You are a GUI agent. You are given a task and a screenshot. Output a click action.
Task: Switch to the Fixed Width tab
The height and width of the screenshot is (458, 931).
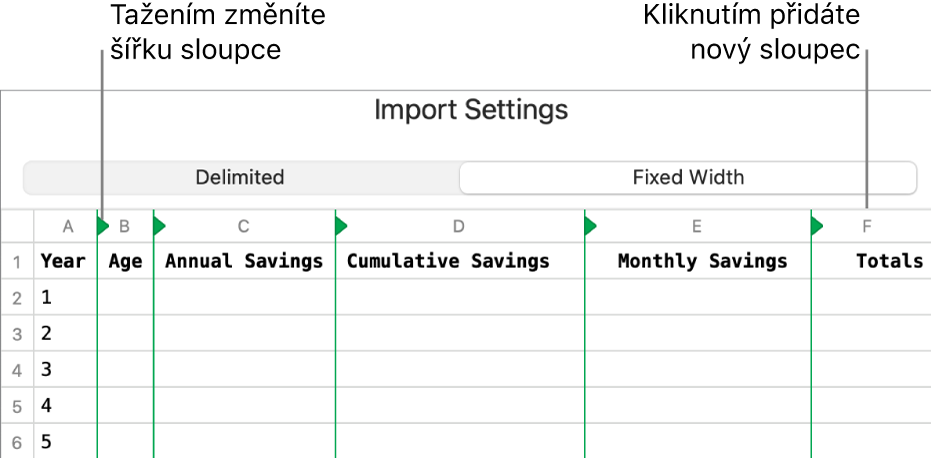click(688, 178)
